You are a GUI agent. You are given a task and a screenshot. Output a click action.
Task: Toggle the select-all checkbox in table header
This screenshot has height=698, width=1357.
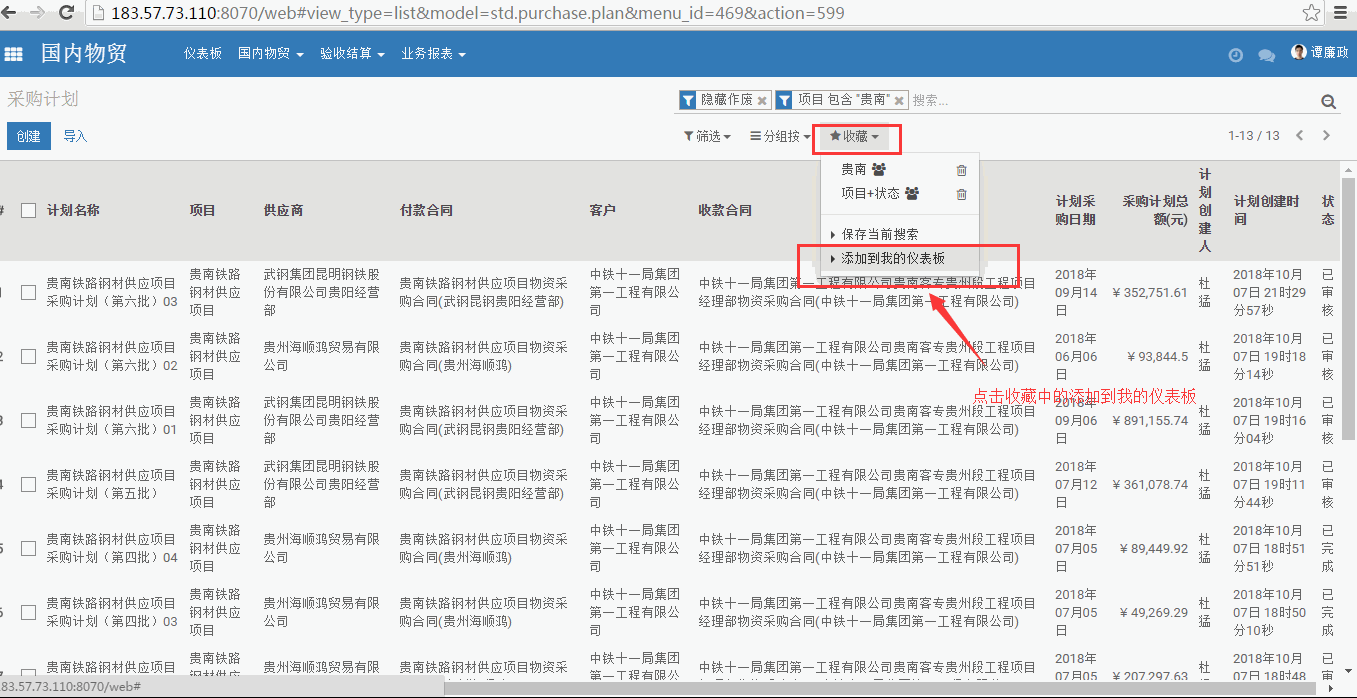click(28, 210)
